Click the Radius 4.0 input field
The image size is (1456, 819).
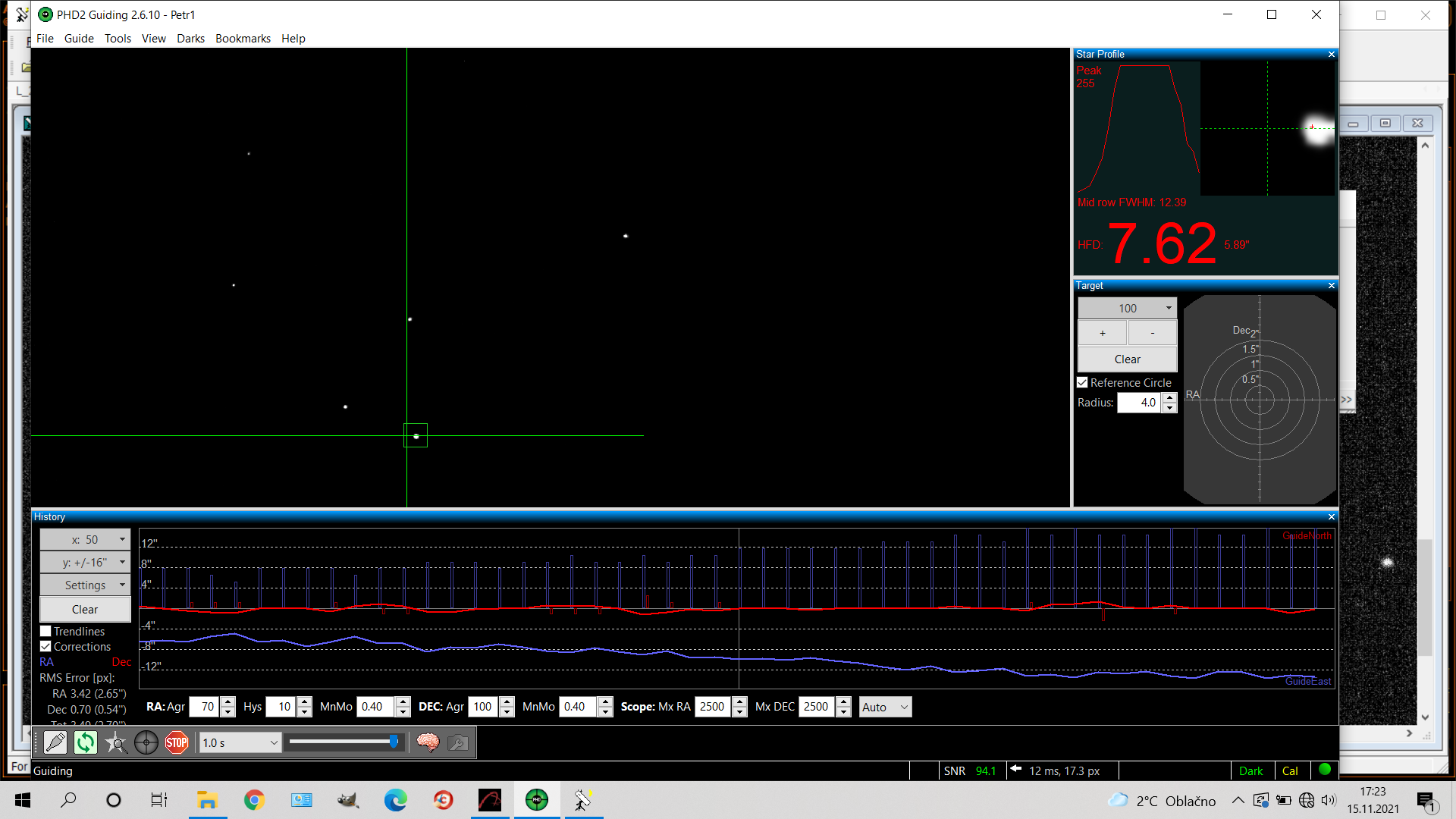[x=1140, y=403]
